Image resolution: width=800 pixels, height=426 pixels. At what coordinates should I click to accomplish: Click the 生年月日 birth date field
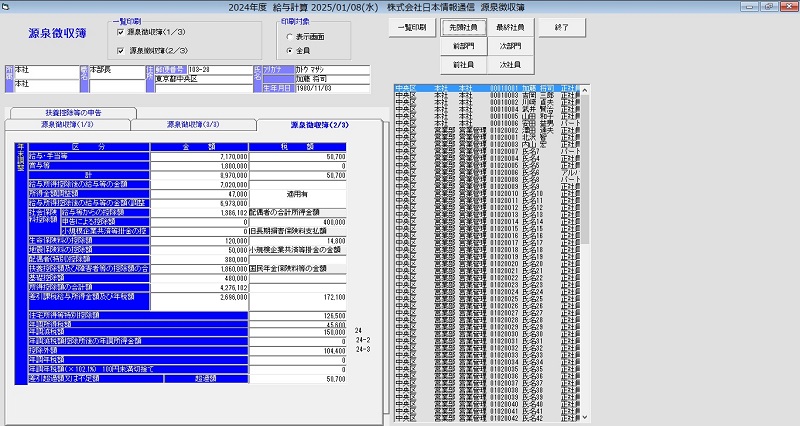(318, 87)
